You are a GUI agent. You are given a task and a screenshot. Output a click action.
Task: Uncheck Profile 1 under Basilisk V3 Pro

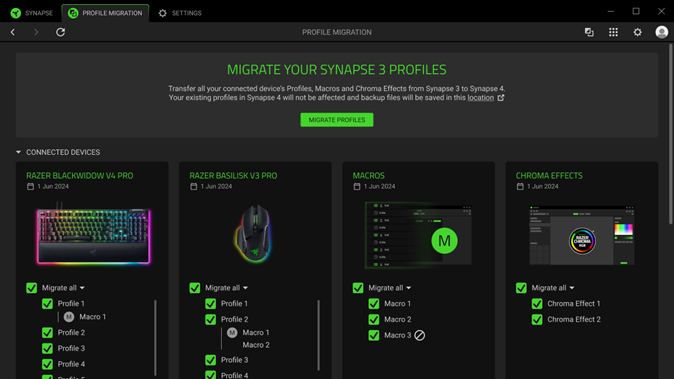pos(211,303)
